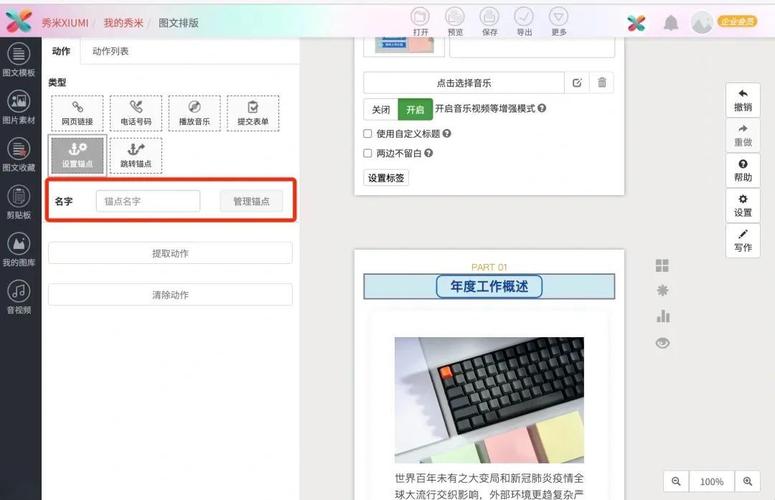Click the 管理锚点 button

(x=252, y=201)
